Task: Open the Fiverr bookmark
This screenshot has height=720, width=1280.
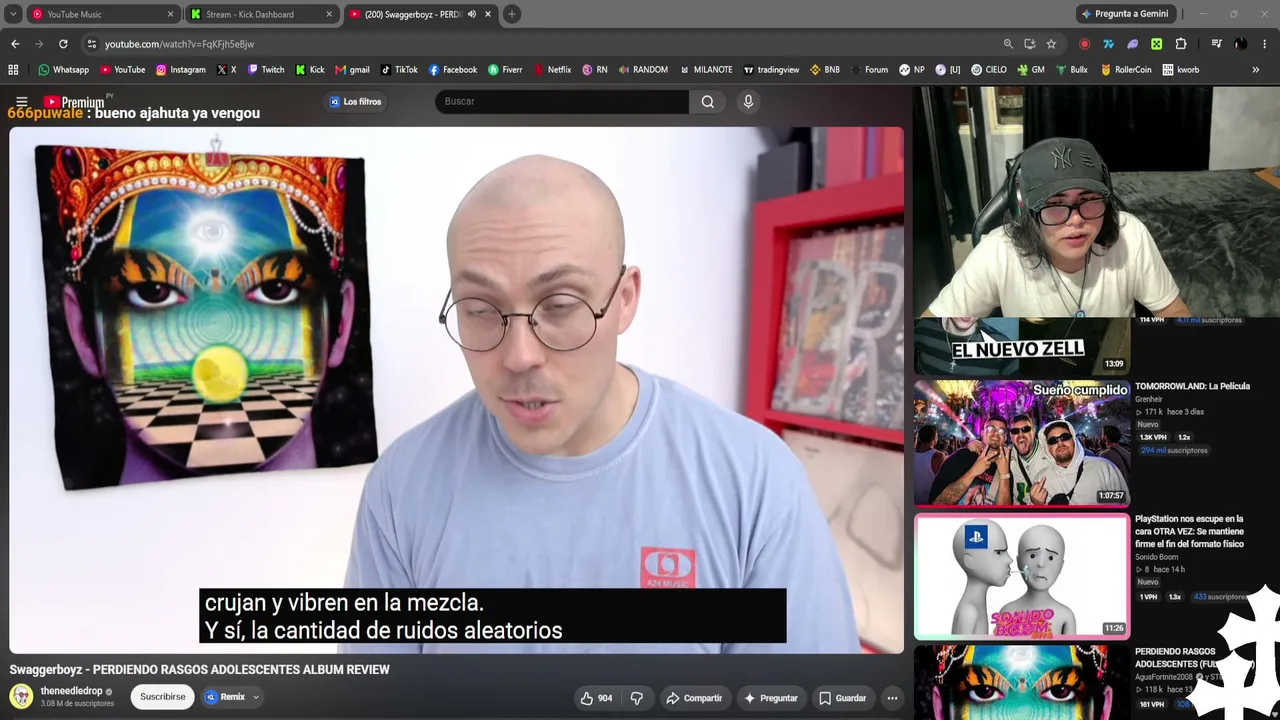Action: pyautogui.click(x=505, y=70)
